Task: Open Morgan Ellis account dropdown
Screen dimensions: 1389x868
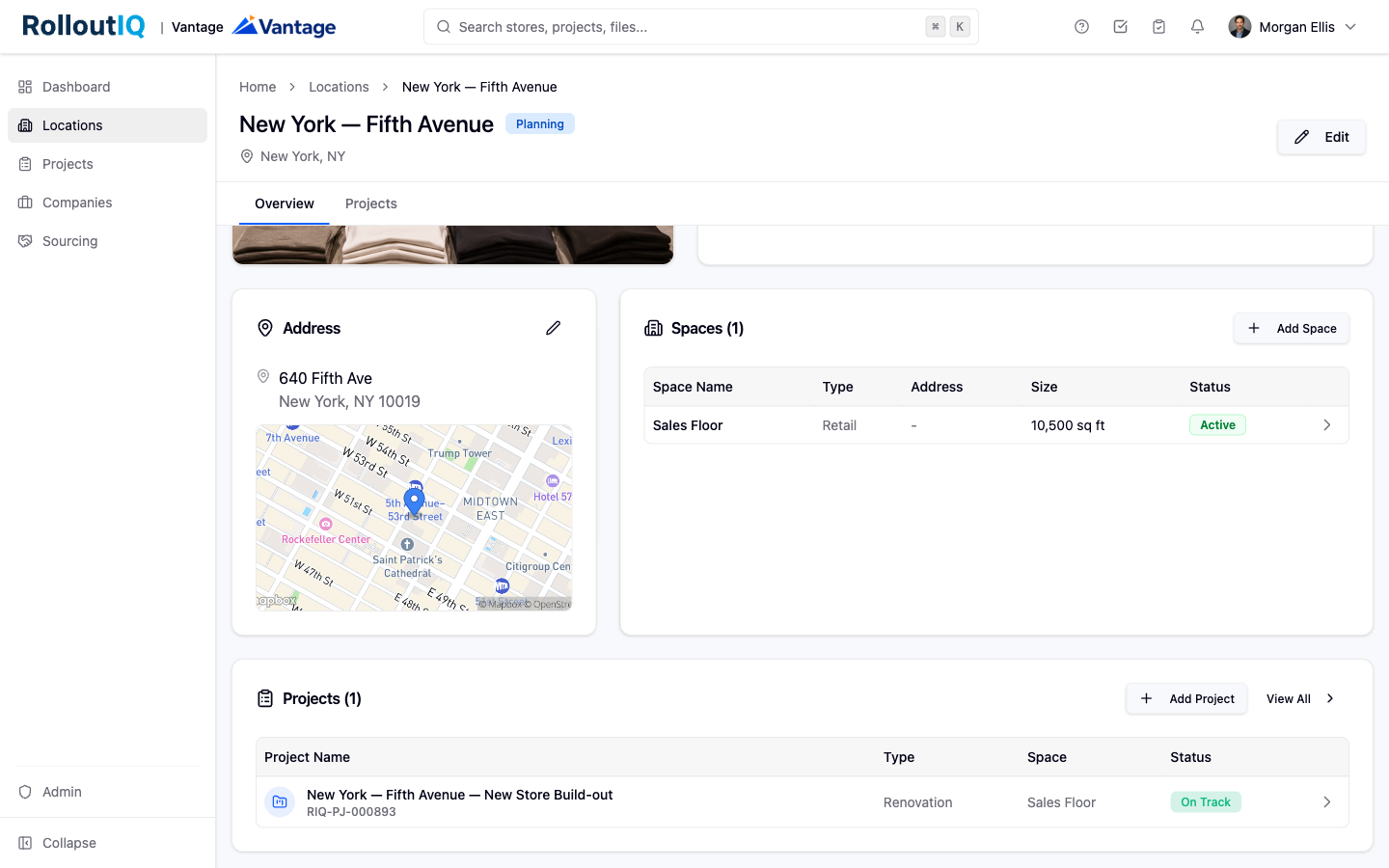Action: [x=1293, y=27]
